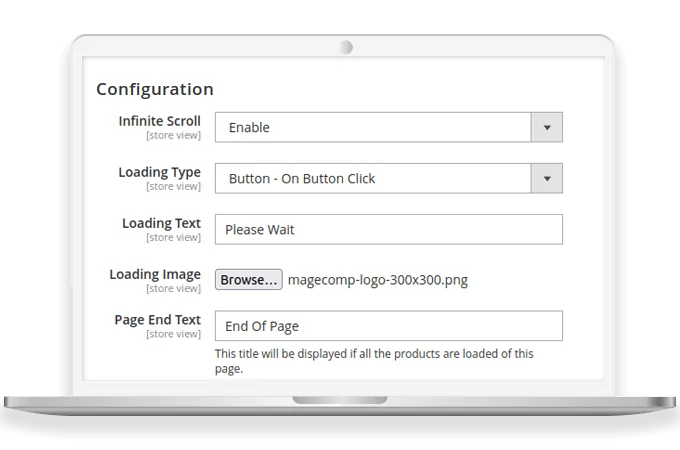Image resolution: width=680 pixels, height=450 pixels.
Task: Click the Infinite Scroll field label
Action: pos(159,121)
